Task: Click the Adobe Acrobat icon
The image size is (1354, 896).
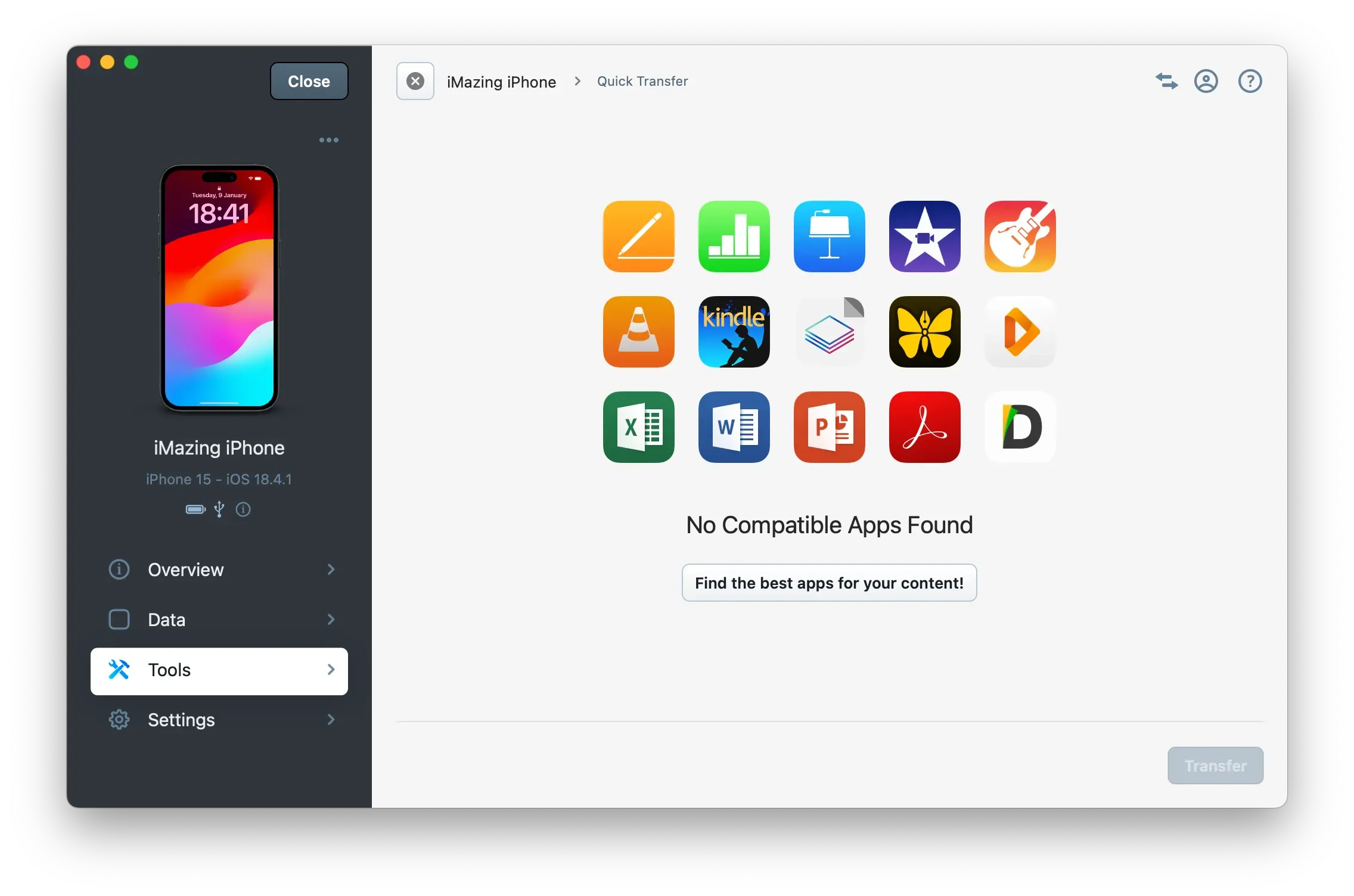Action: pyautogui.click(x=924, y=428)
